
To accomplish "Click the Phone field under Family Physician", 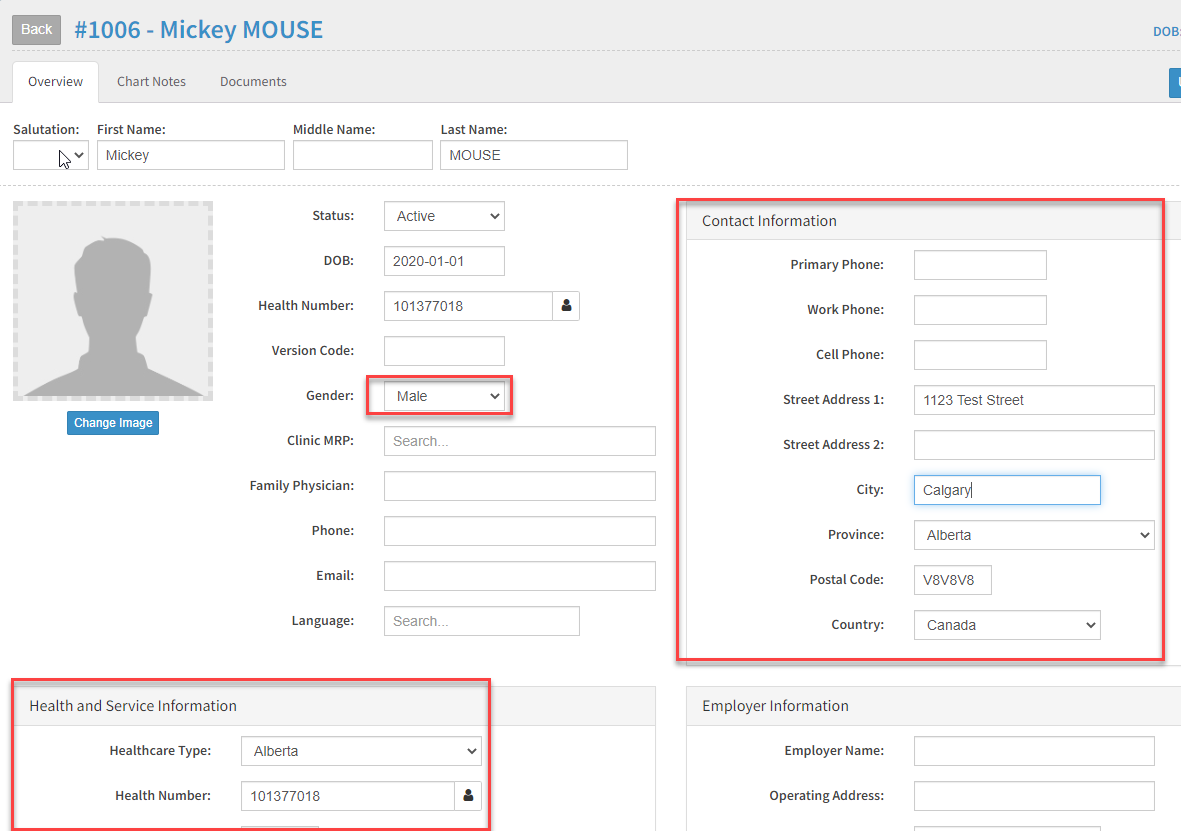I will coord(520,531).
